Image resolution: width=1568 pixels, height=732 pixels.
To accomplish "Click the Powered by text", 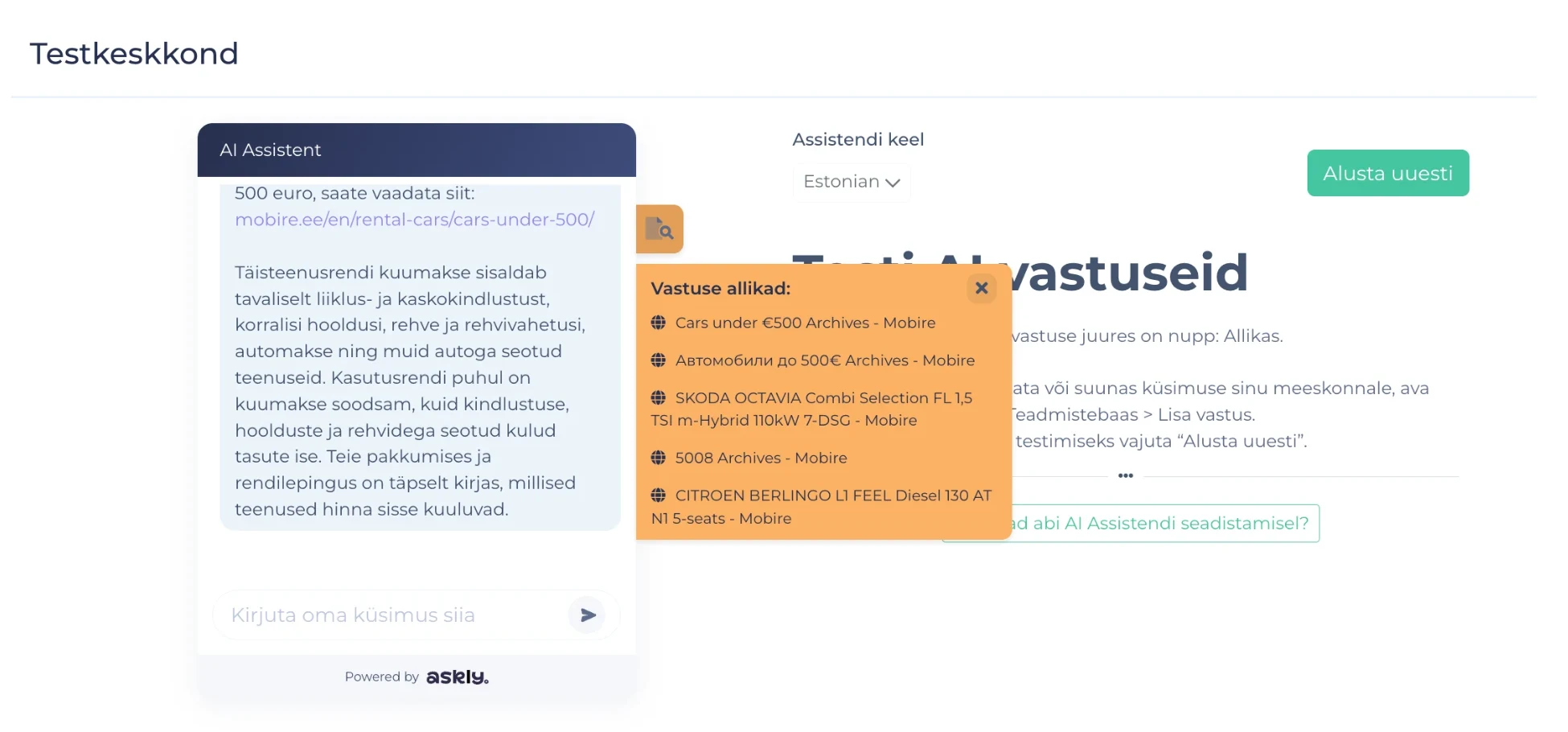I will click(382, 677).
